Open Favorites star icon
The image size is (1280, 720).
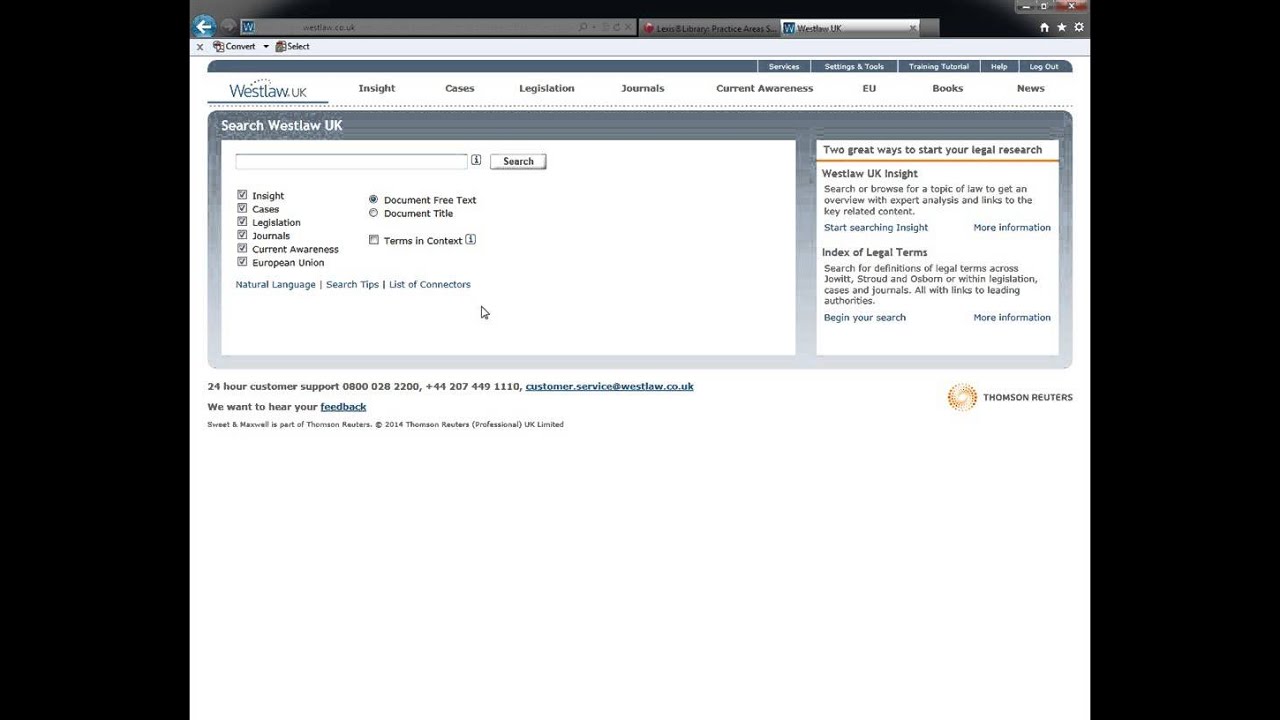pyautogui.click(x=1061, y=27)
